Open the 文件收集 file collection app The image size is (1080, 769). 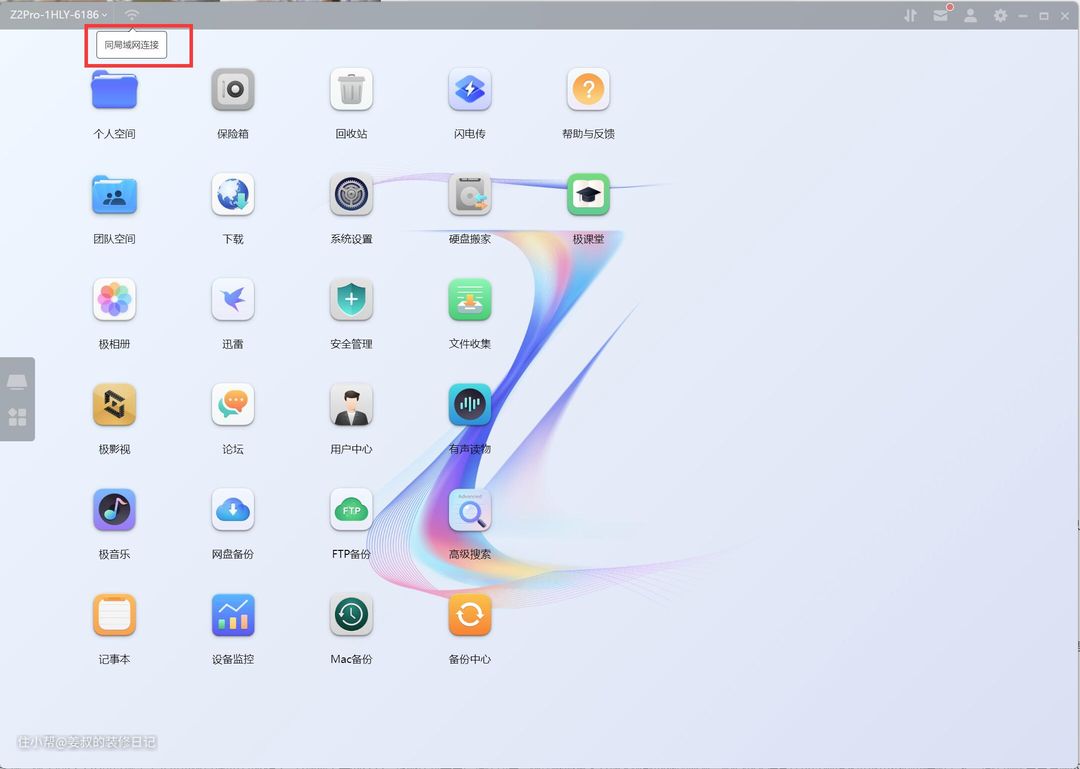click(x=470, y=300)
